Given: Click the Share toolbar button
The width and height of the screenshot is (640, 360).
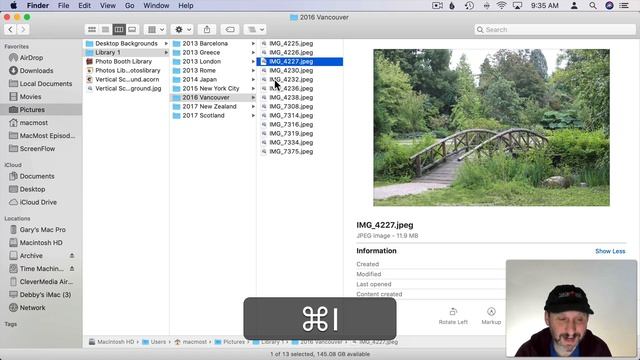Looking at the screenshot, I should (x=207, y=29).
